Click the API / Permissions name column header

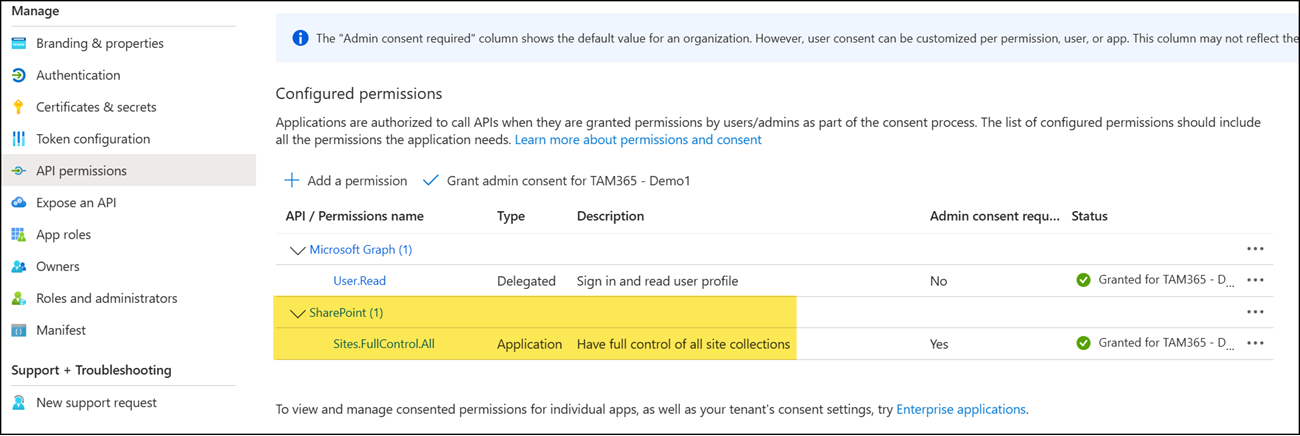(355, 216)
